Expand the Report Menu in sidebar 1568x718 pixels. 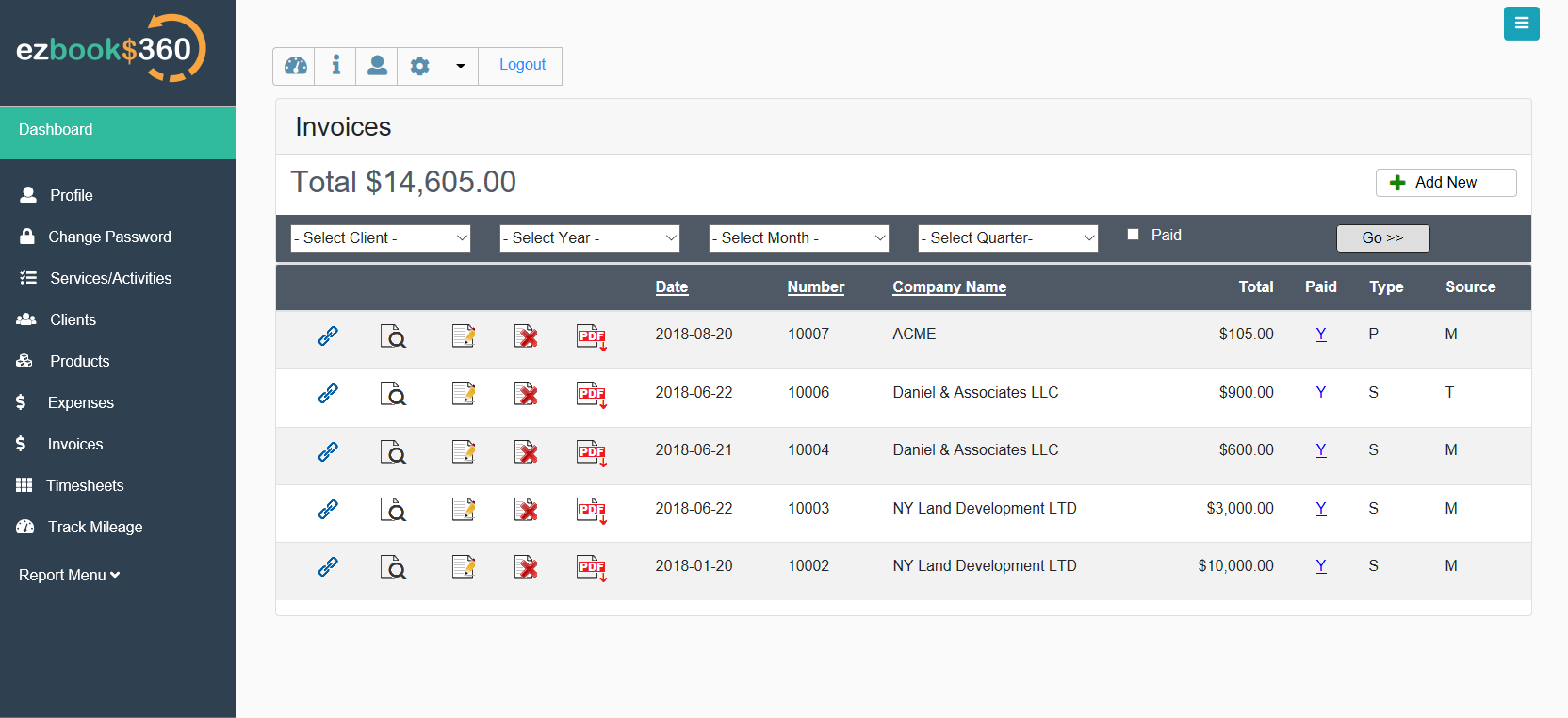[x=70, y=575]
